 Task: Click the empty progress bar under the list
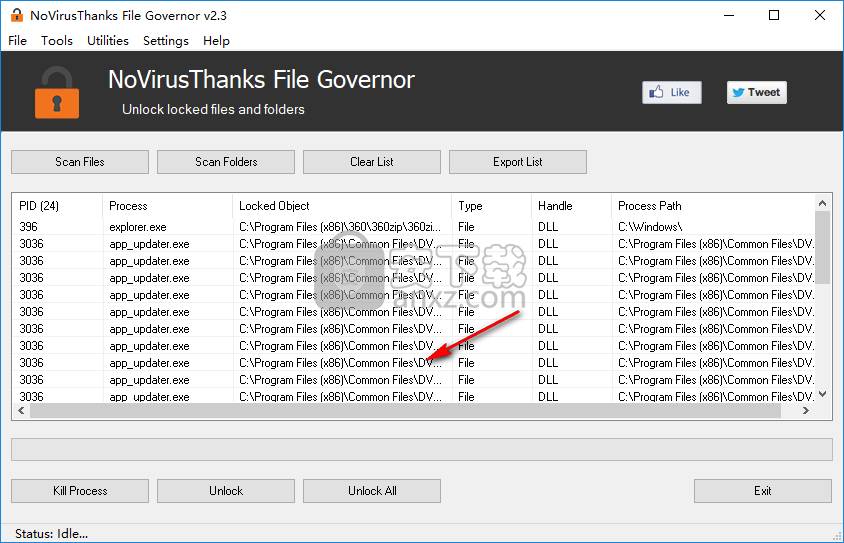tap(422, 449)
